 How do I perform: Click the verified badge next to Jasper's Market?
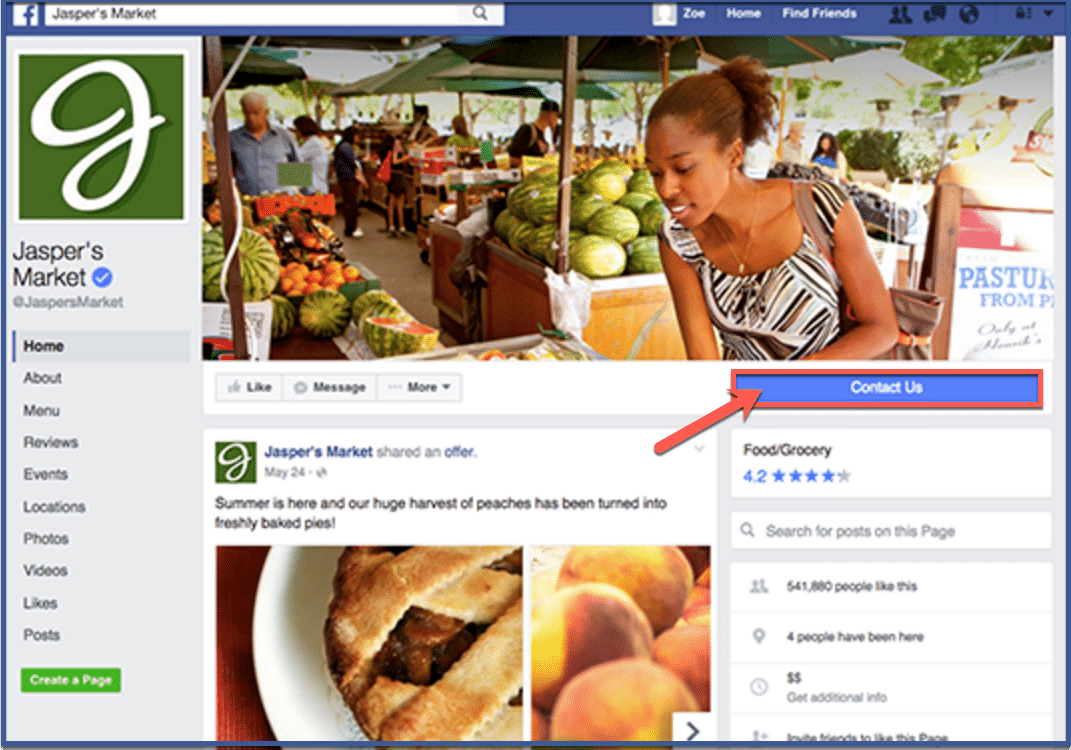tap(102, 277)
